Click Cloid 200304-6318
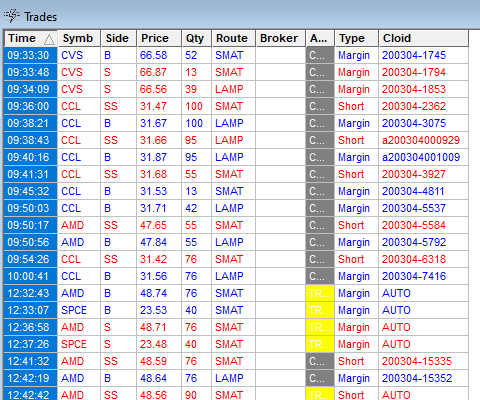The width and height of the screenshot is (480, 400). (x=414, y=259)
